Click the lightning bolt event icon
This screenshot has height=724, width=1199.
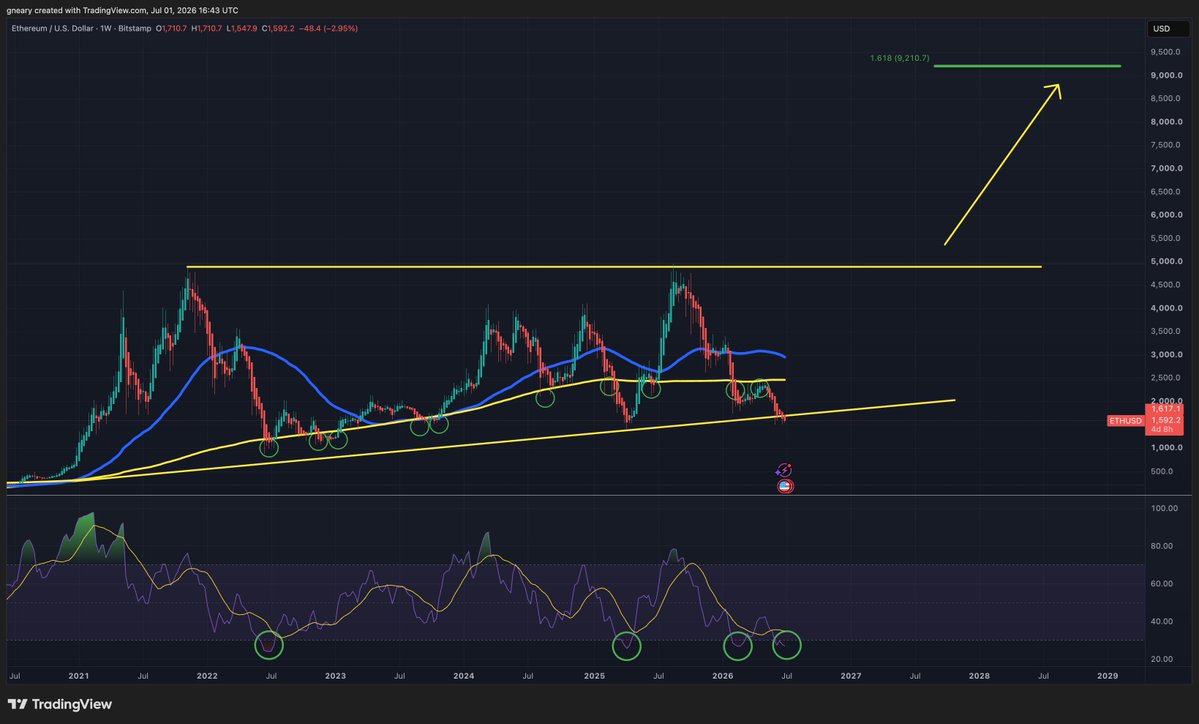784,470
